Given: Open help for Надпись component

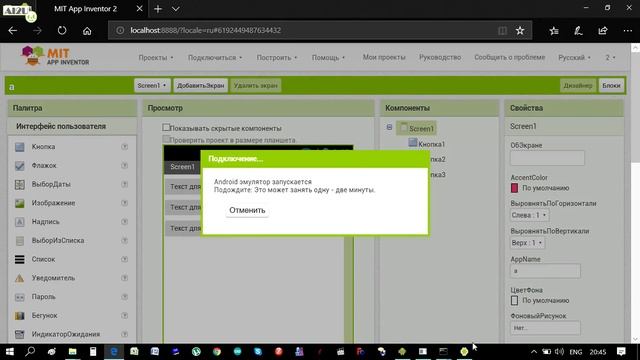Looking at the screenshot, I should (124, 222).
